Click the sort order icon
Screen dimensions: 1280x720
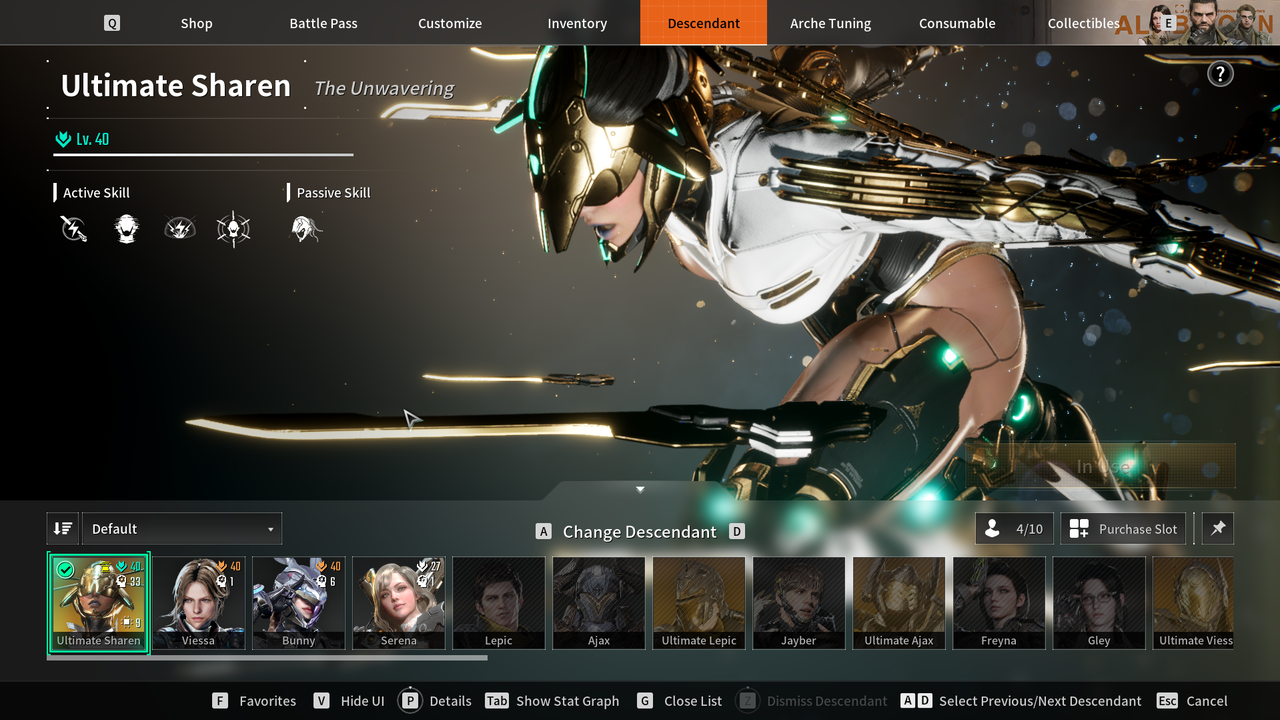(x=63, y=529)
